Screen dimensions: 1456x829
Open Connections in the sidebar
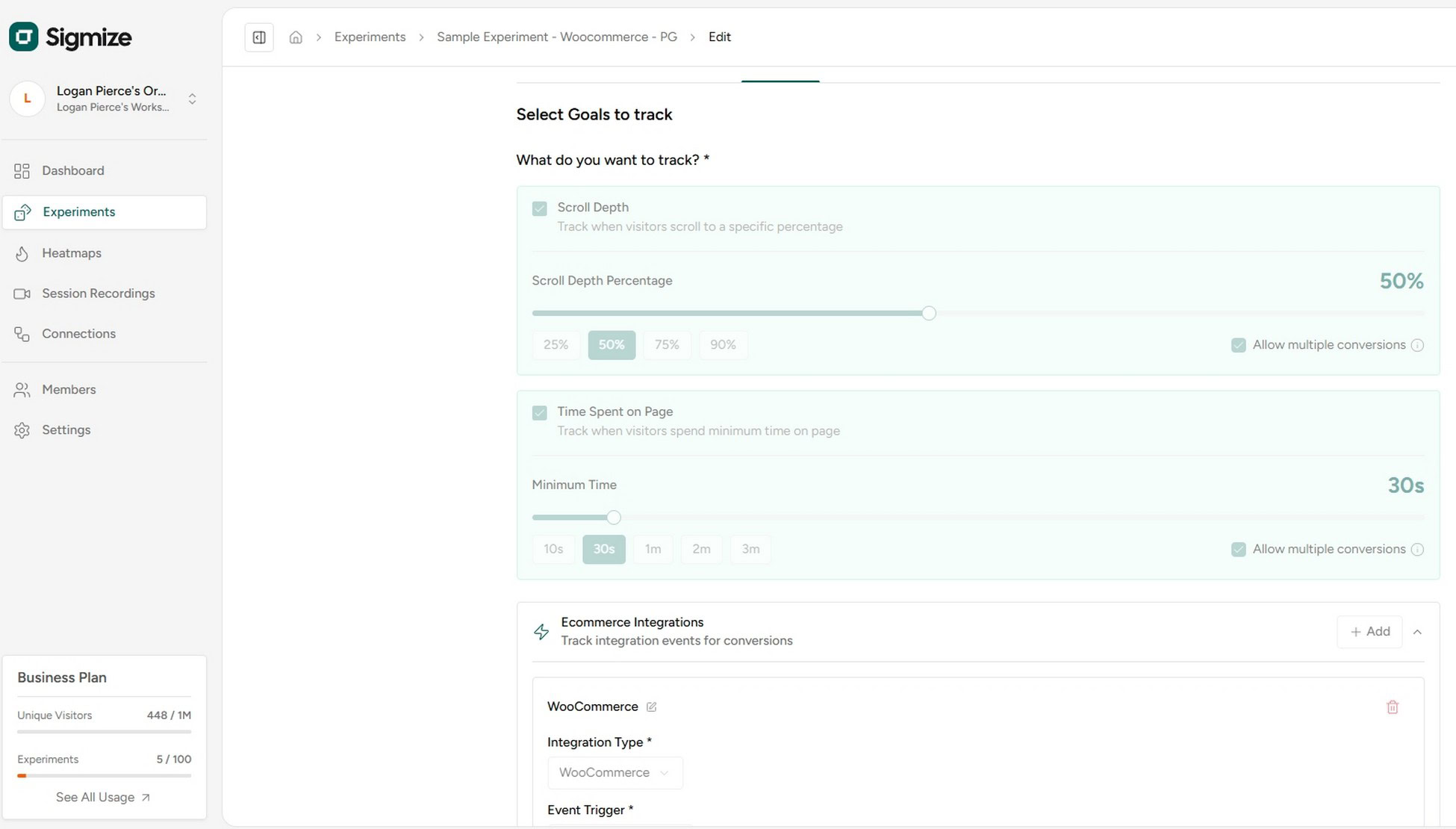(x=78, y=334)
